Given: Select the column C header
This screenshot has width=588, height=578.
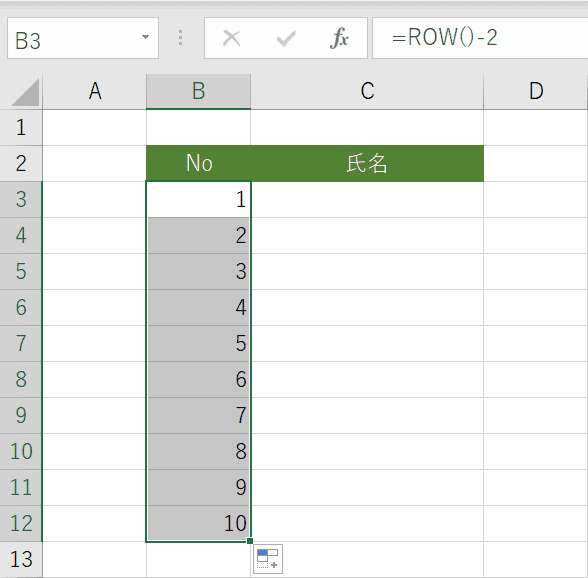Looking at the screenshot, I should tap(367, 92).
